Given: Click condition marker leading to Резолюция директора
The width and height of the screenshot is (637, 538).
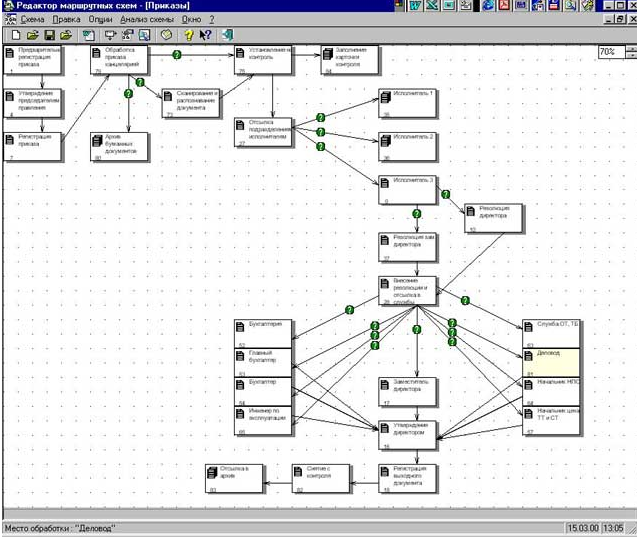Looking at the screenshot, I should [x=446, y=194].
